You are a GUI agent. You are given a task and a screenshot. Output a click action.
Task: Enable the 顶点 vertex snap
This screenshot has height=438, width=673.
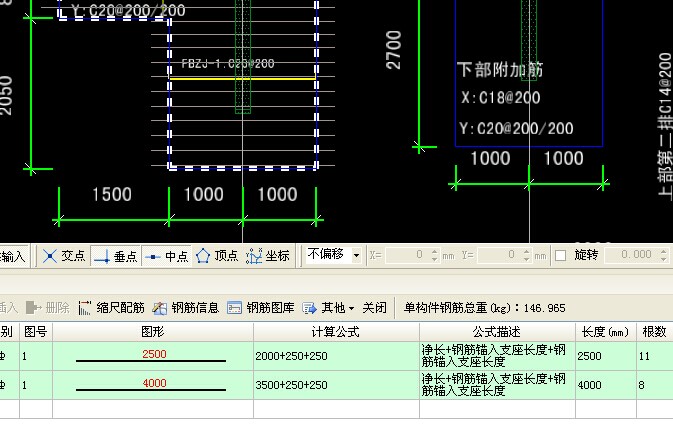click(217, 256)
